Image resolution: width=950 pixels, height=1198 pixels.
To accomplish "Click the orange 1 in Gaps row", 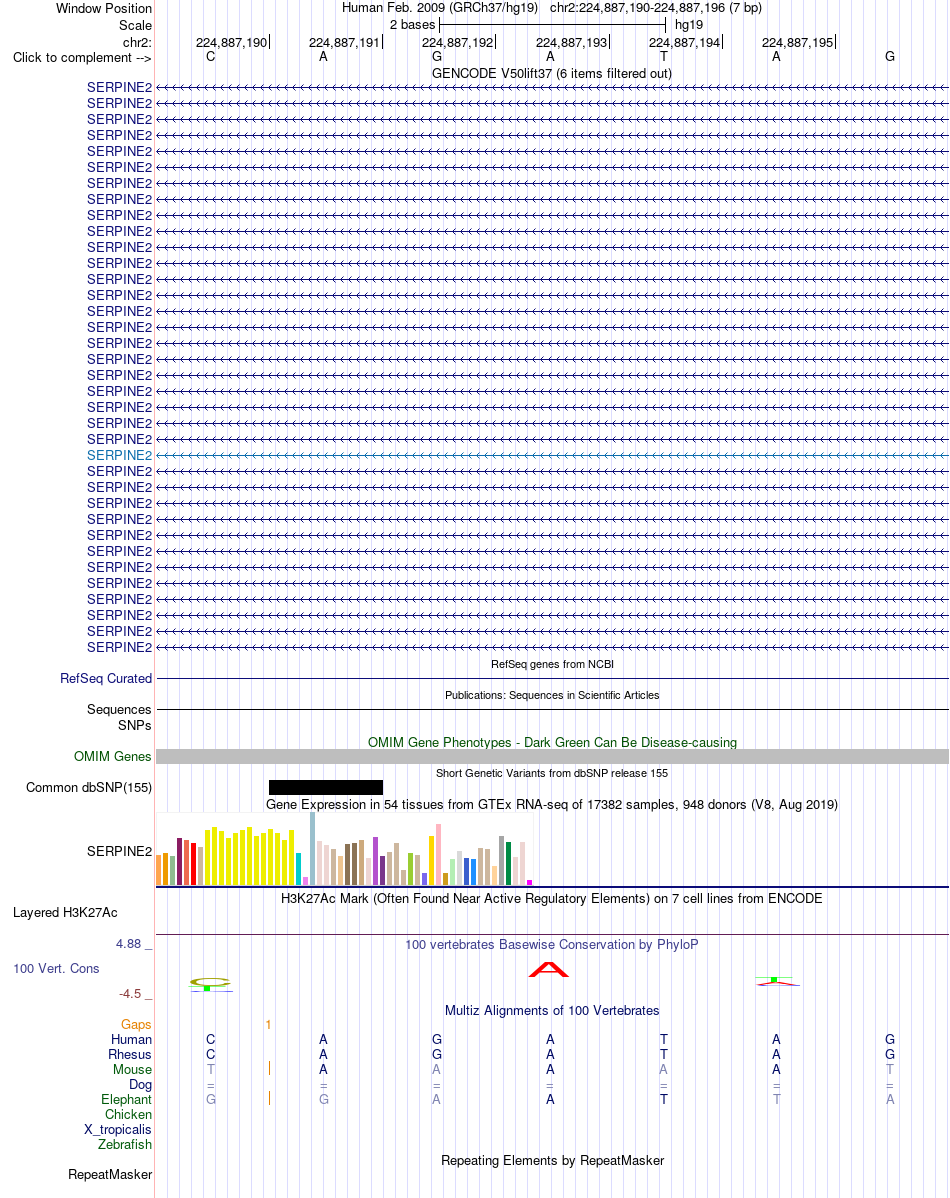I will (x=268, y=1025).
